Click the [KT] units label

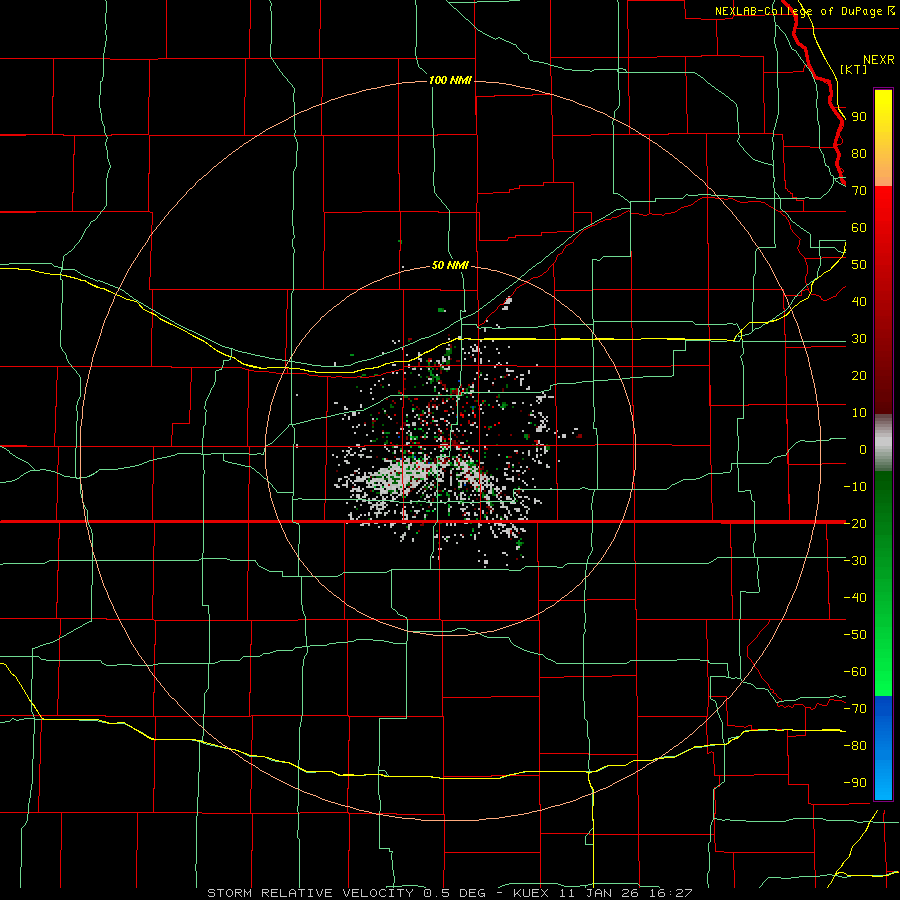coord(854,69)
